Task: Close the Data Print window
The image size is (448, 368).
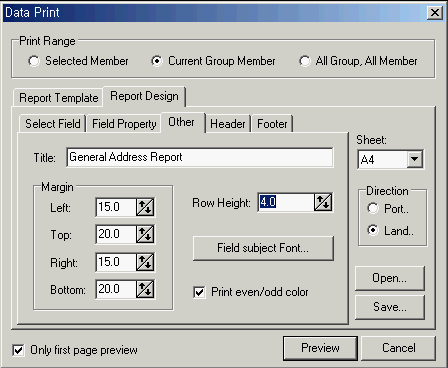Action: 435,13
